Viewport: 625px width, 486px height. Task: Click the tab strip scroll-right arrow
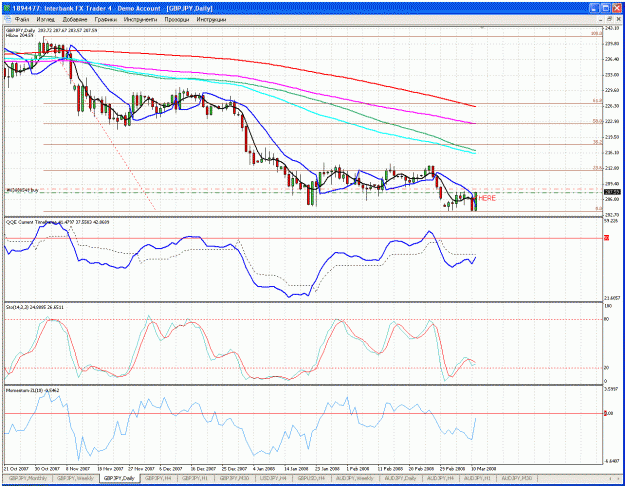pyautogui.click(x=618, y=478)
